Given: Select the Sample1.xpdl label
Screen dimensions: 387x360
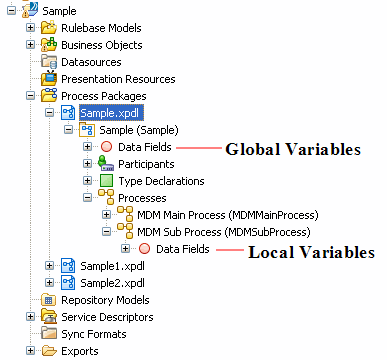Looking at the screenshot, I should pos(113,266).
